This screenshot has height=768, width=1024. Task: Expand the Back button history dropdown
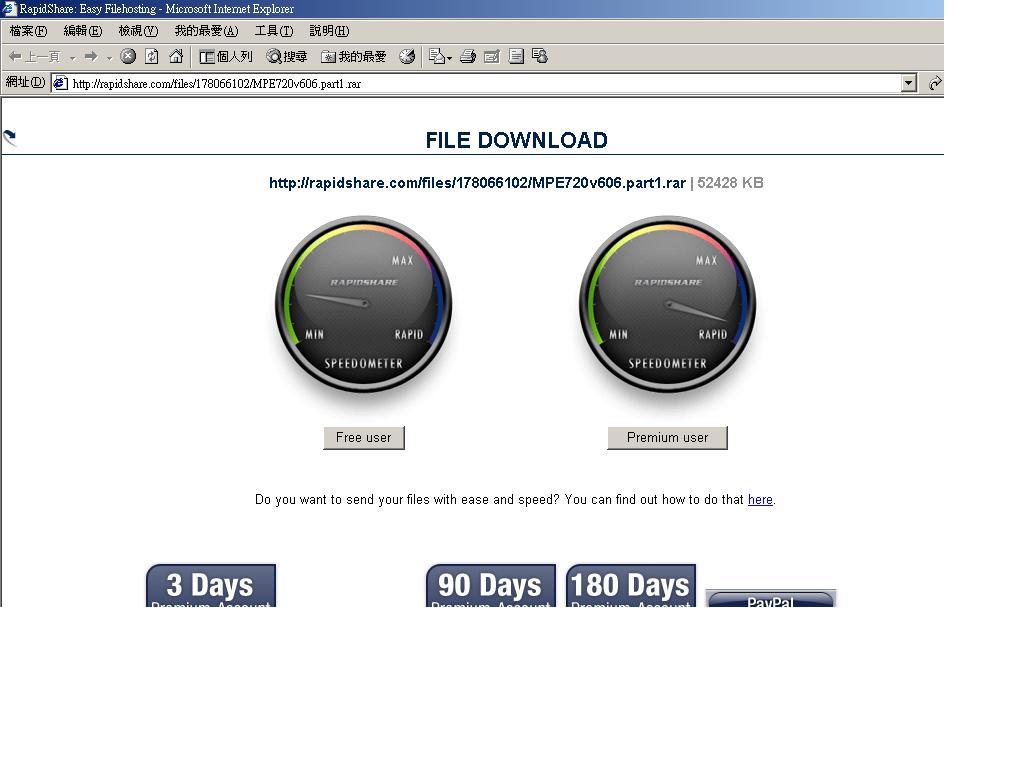coord(72,58)
